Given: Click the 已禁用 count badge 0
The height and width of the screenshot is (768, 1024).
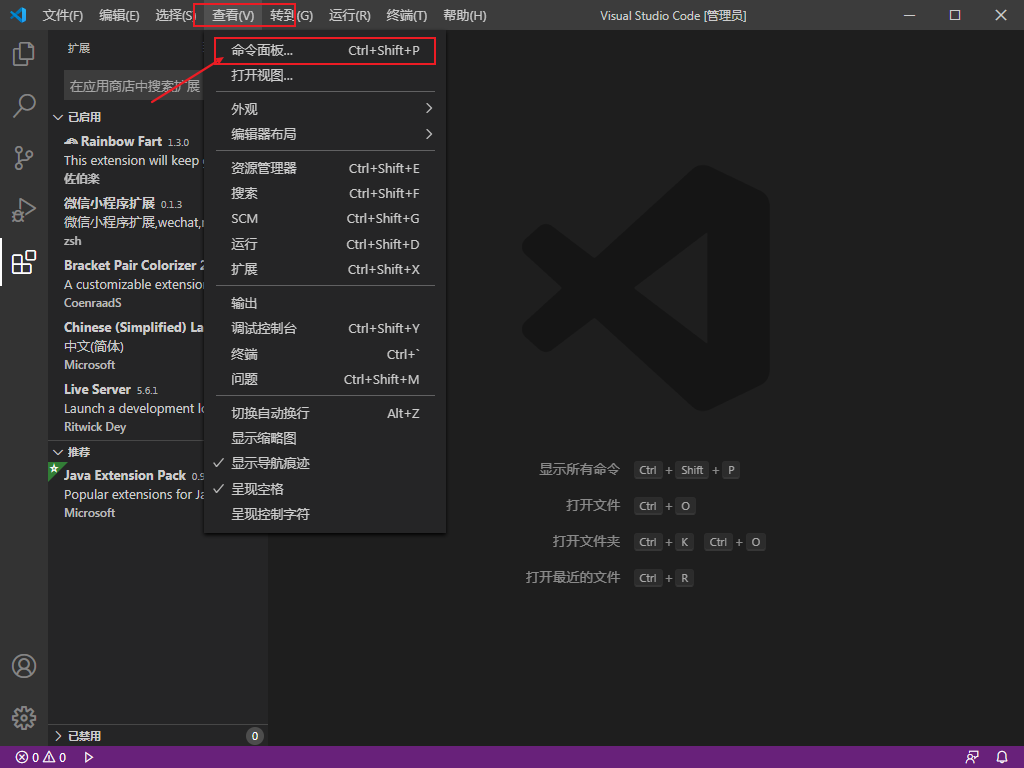Looking at the screenshot, I should (255, 736).
